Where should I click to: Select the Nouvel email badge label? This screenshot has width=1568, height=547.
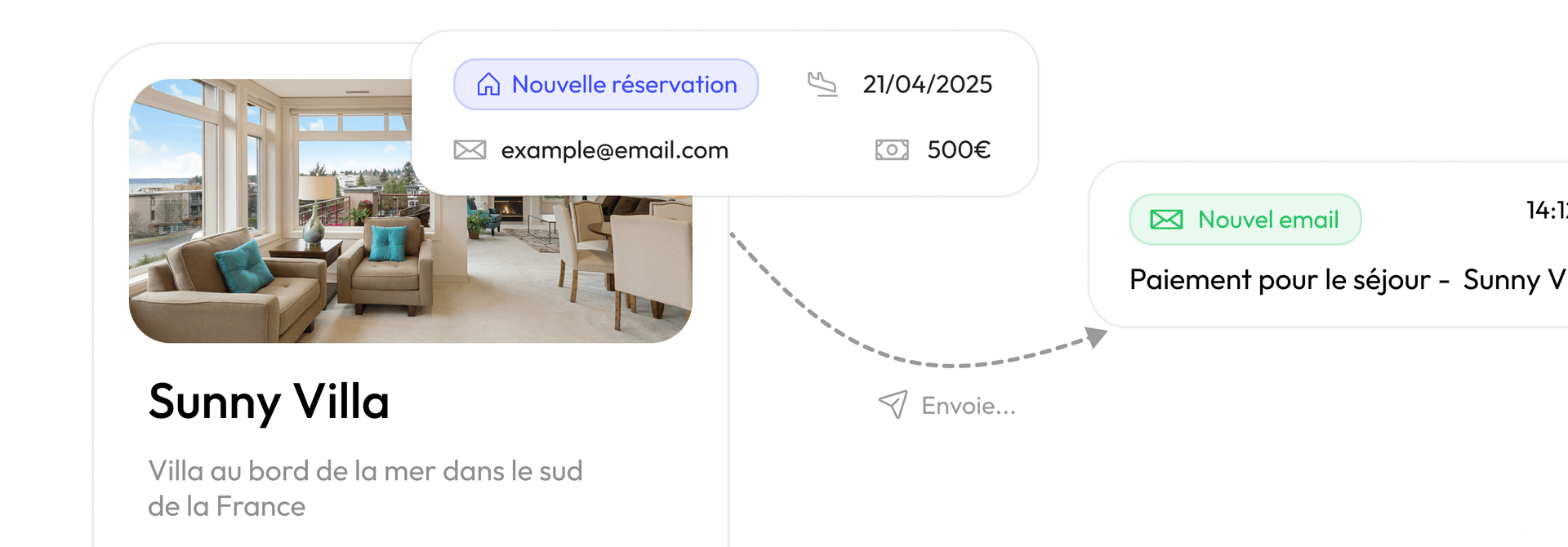point(1267,220)
